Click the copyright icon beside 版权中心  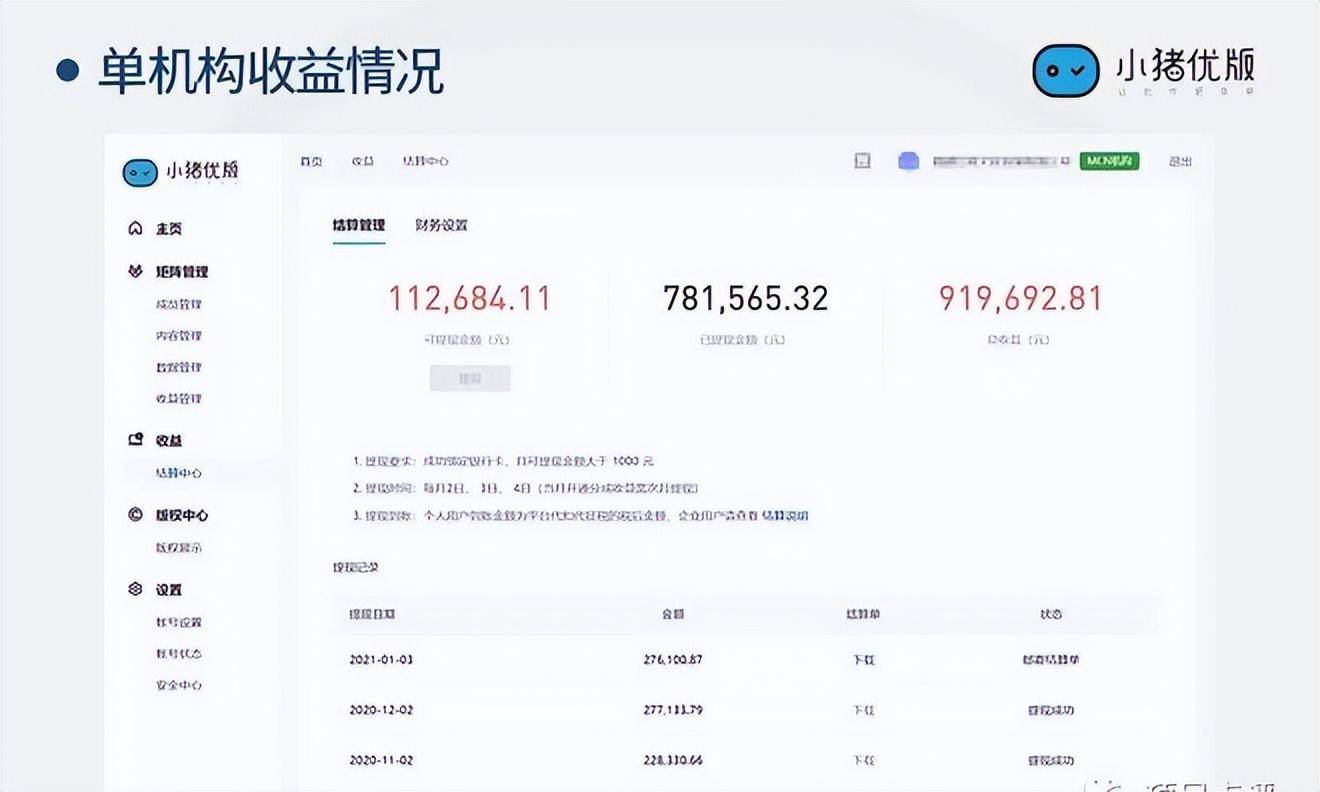pos(136,515)
